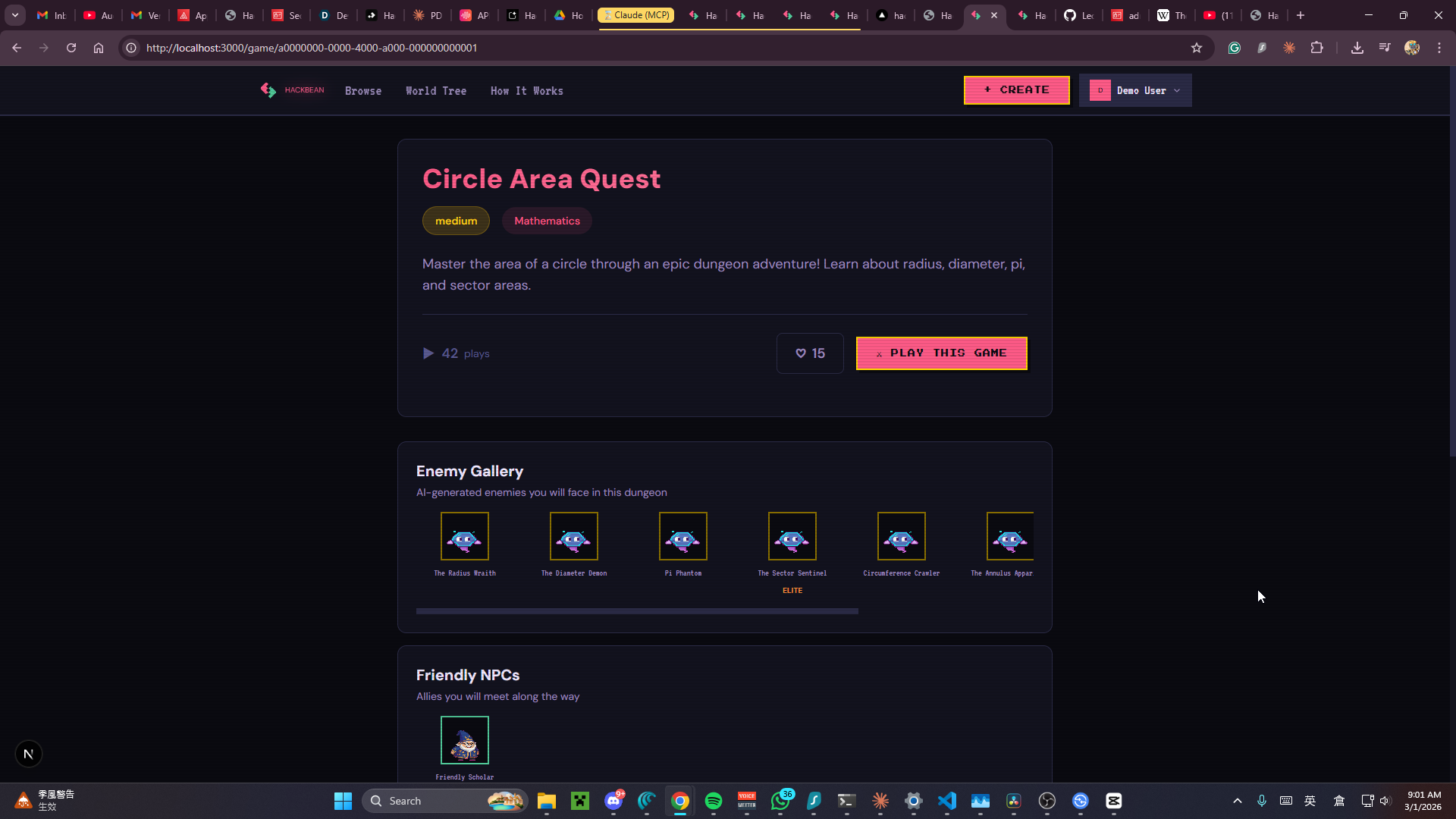The width and height of the screenshot is (1456, 819).
Task: Open World Tree navigation item
Action: coord(436,91)
